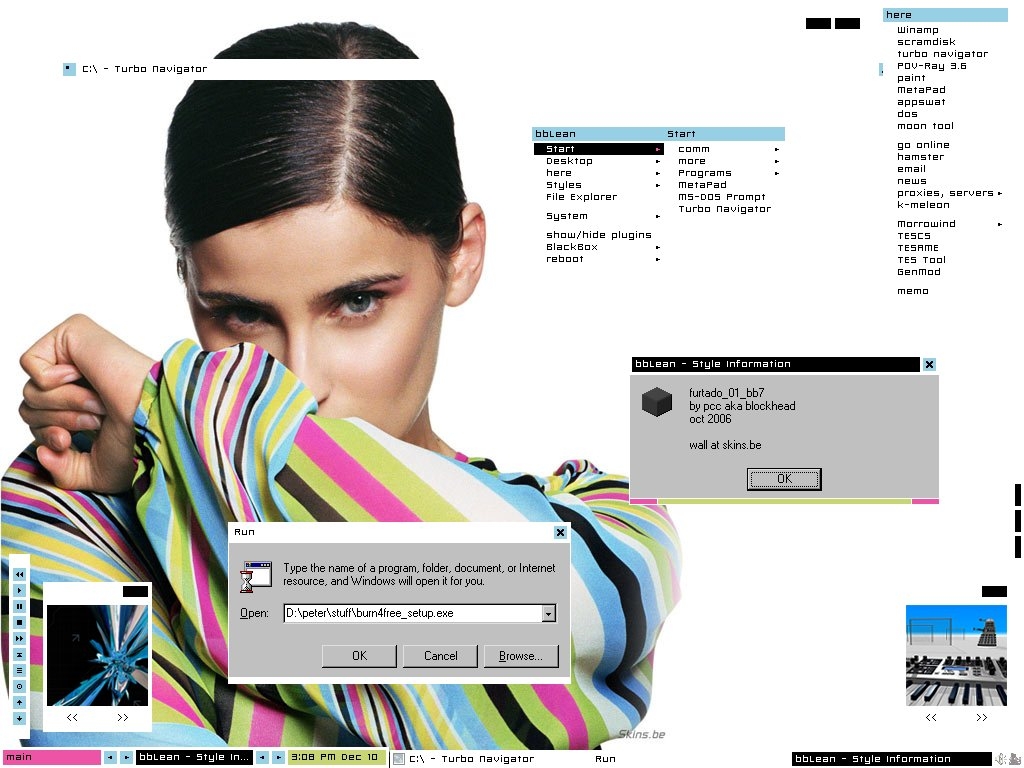Click the Turbo Navigator icon in the taskbar
This screenshot has width=1024, height=768.
398,759
